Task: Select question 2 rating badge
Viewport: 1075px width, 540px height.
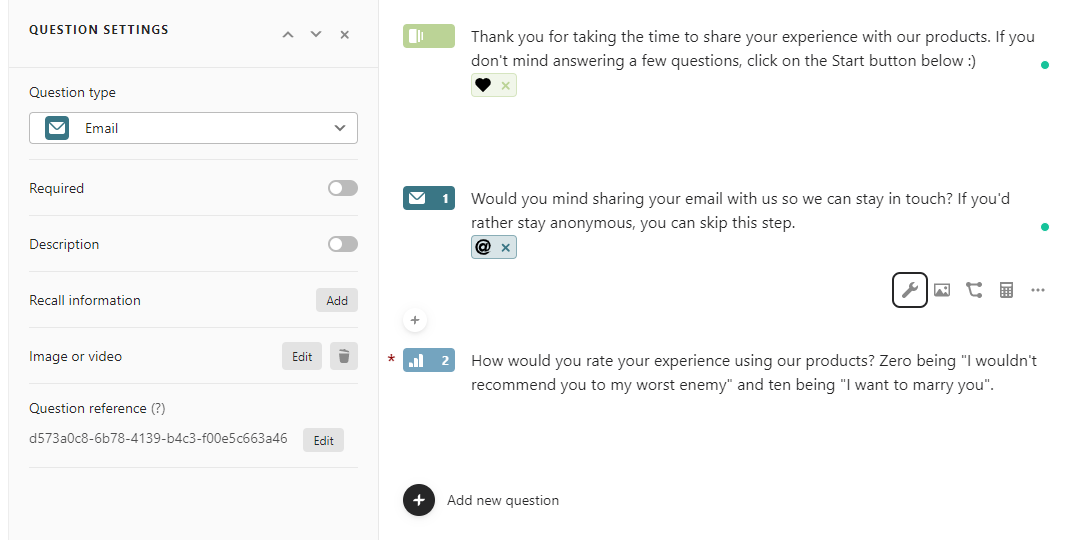Action: pyautogui.click(x=428, y=360)
